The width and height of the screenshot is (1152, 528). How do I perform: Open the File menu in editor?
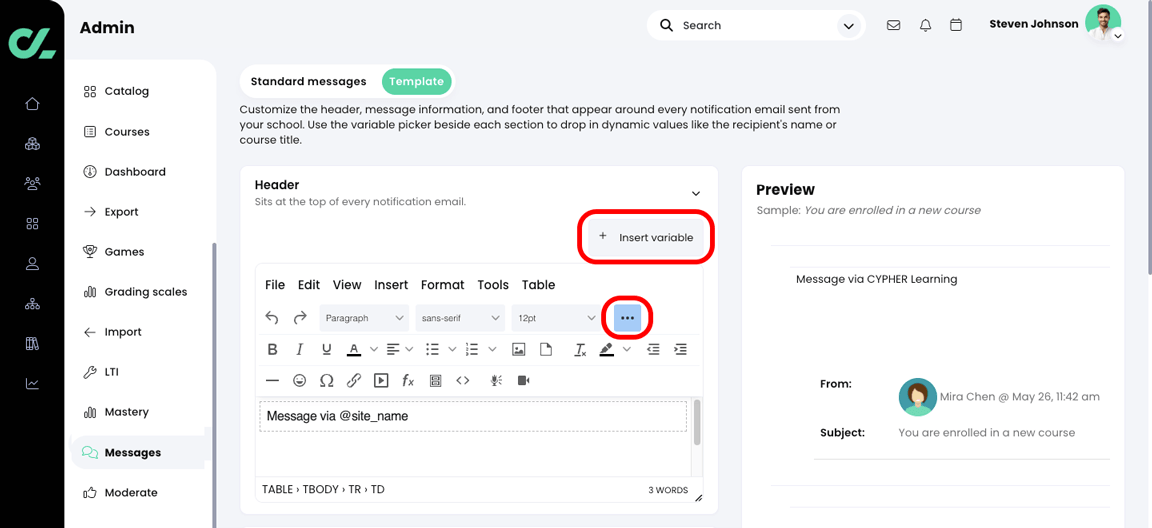pyautogui.click(x=275, y=285)
